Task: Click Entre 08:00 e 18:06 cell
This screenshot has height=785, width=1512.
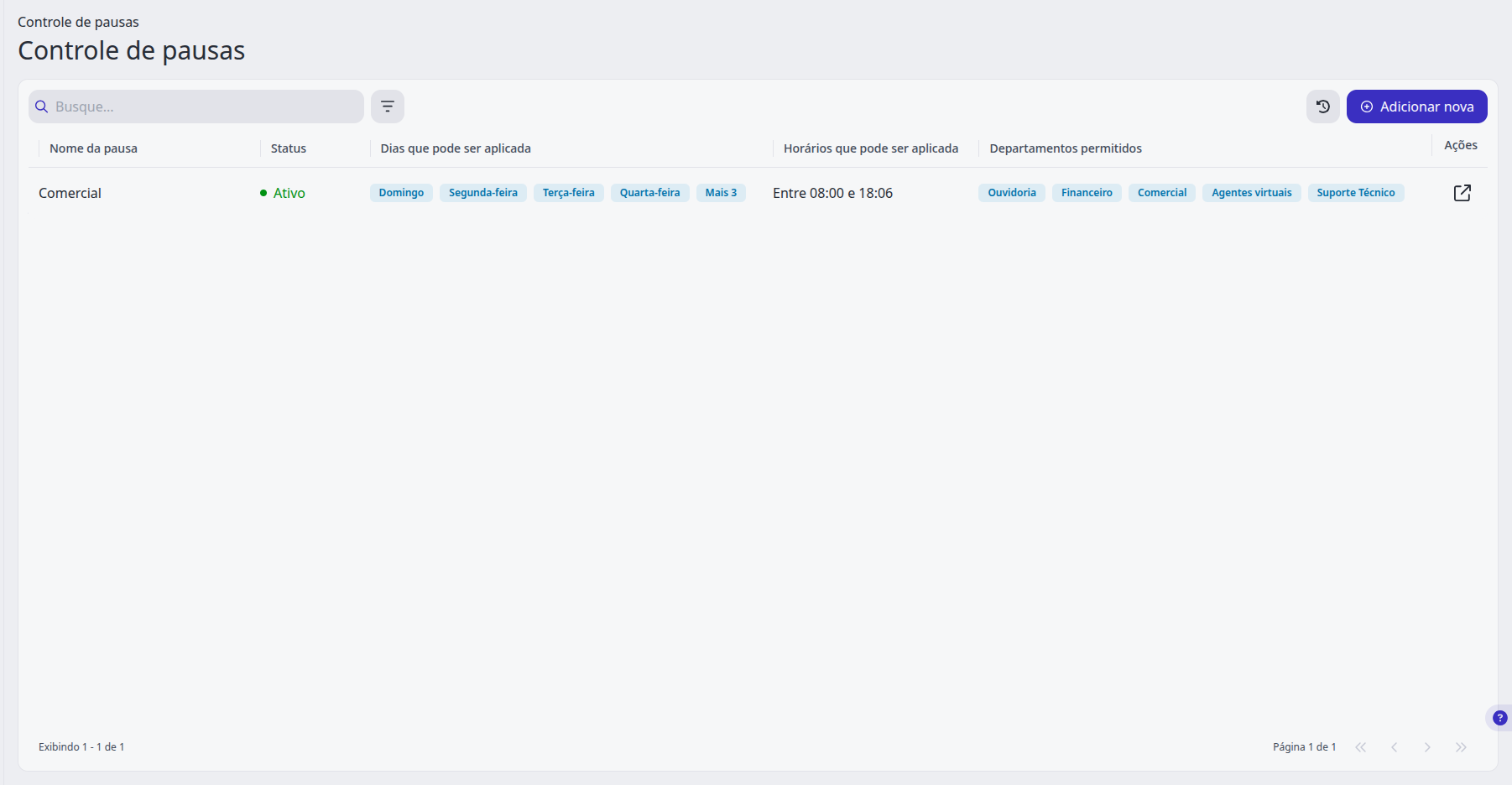Action: tap(832, 193)
